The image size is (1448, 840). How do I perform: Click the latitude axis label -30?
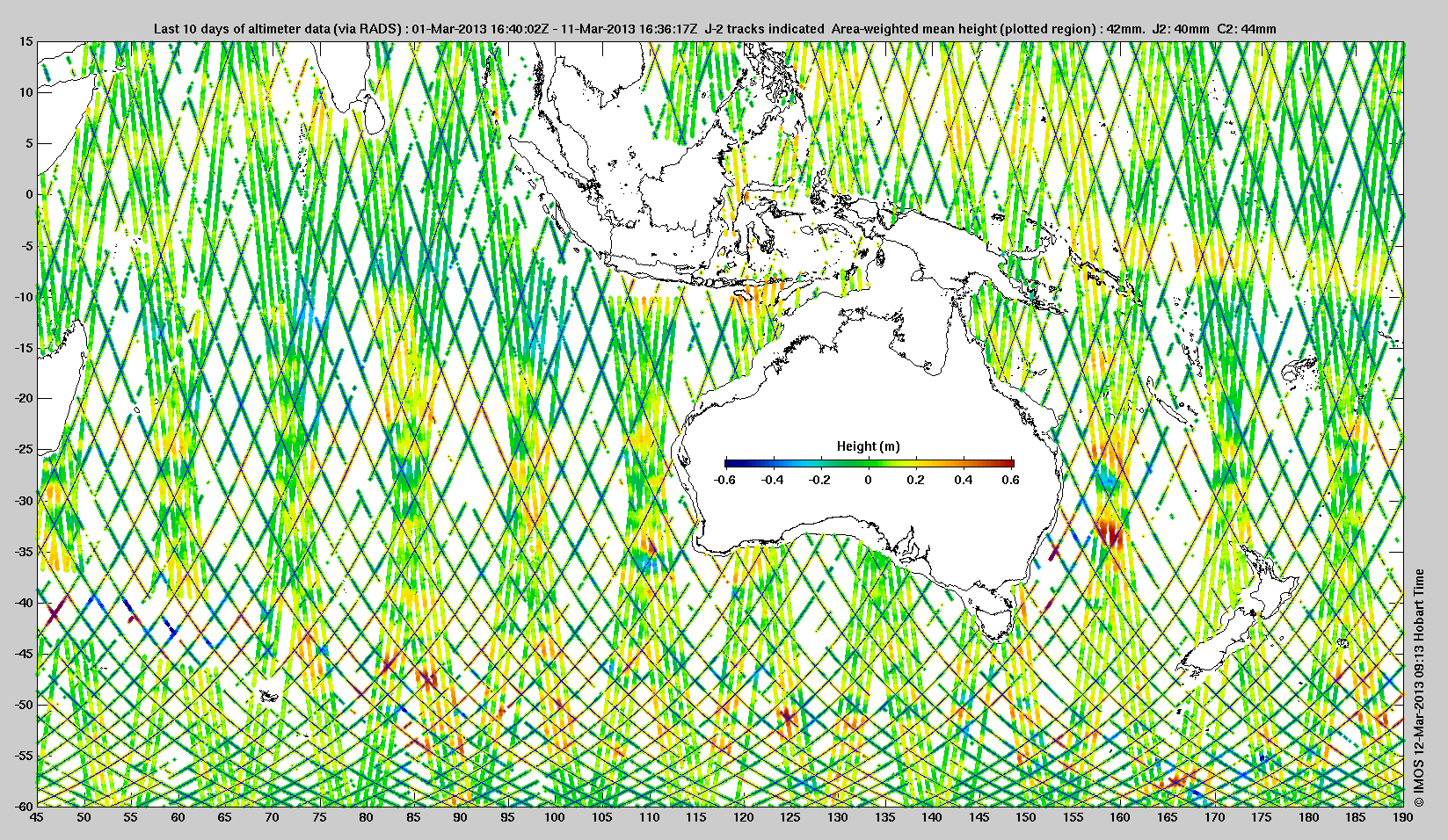(x=24, y=501)
